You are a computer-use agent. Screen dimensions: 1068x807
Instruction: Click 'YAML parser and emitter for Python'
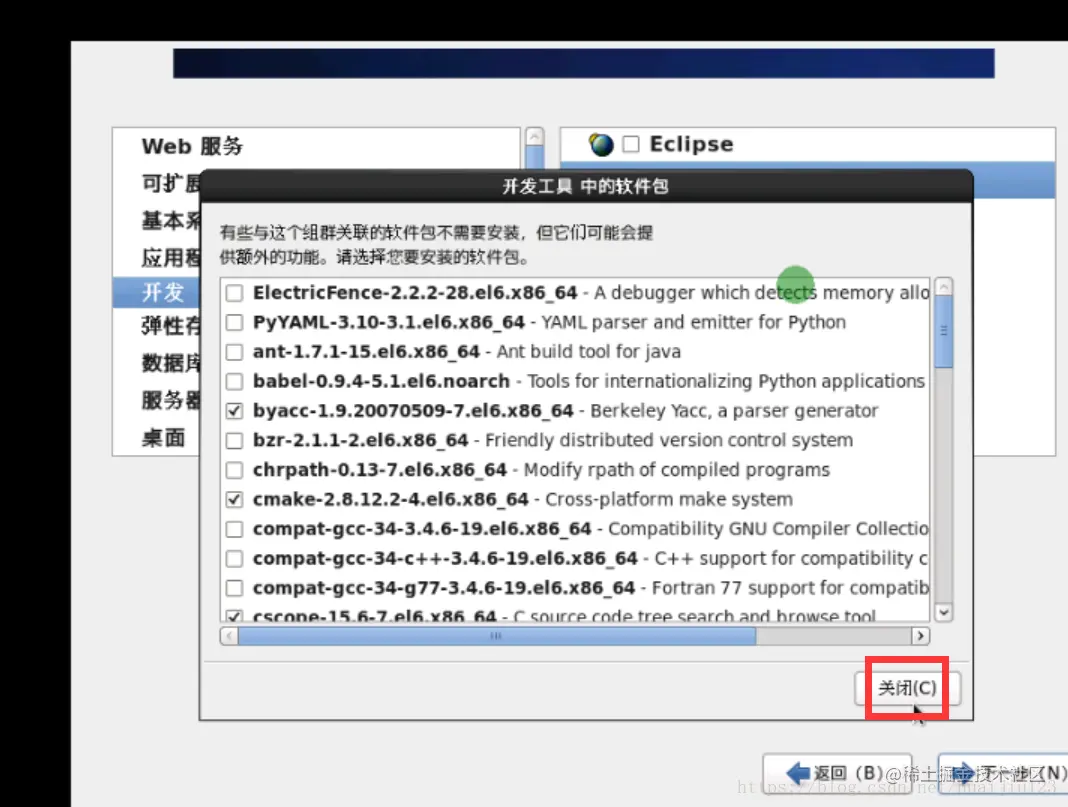coord(693,323)
